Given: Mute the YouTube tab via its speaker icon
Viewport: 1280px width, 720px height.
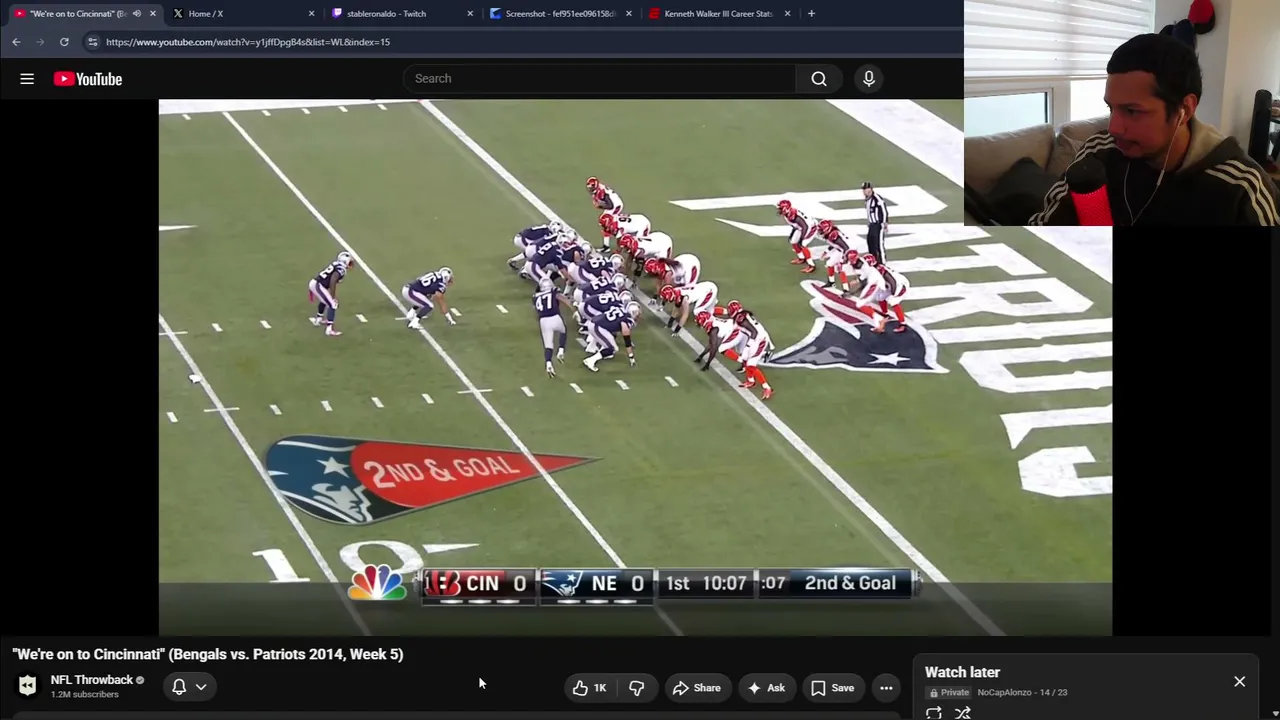Looking at the screenshot, I should tap(136, 14).
